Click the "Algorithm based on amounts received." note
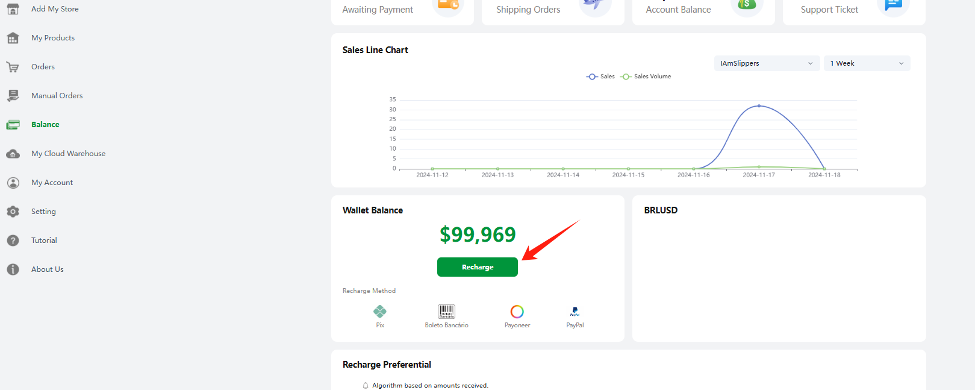The width and height of the screenshot is (977, 391). tap(430, 385)
